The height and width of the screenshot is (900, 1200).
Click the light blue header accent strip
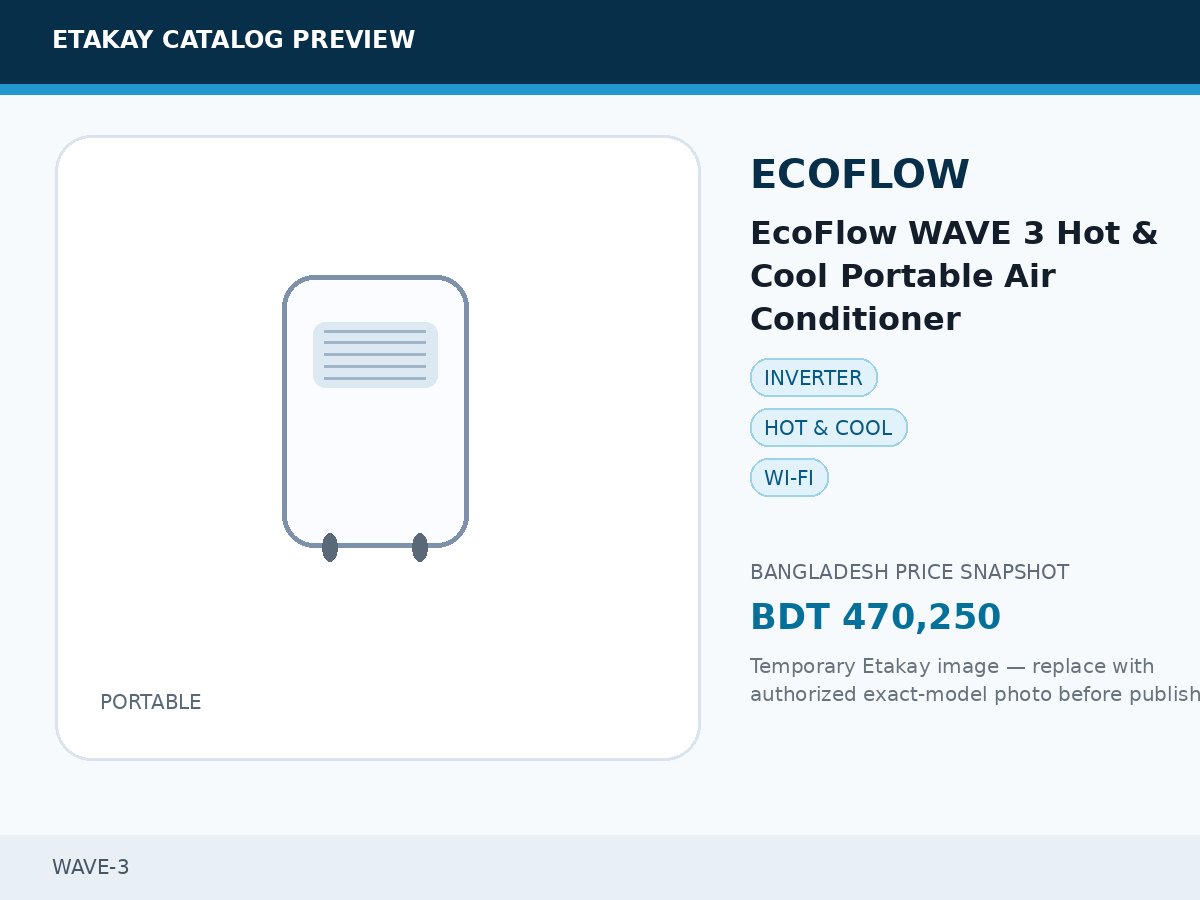(x=600, y=89)
